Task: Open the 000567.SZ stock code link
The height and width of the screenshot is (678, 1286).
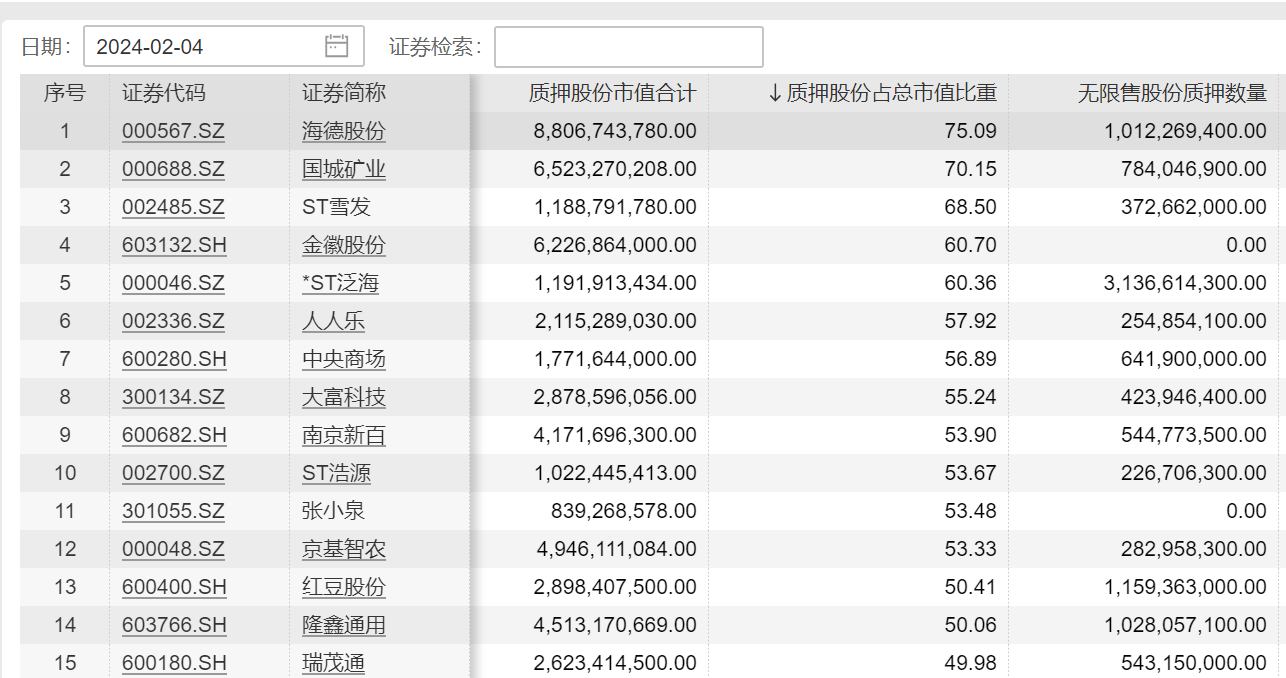Action: (x=173, y=130)
